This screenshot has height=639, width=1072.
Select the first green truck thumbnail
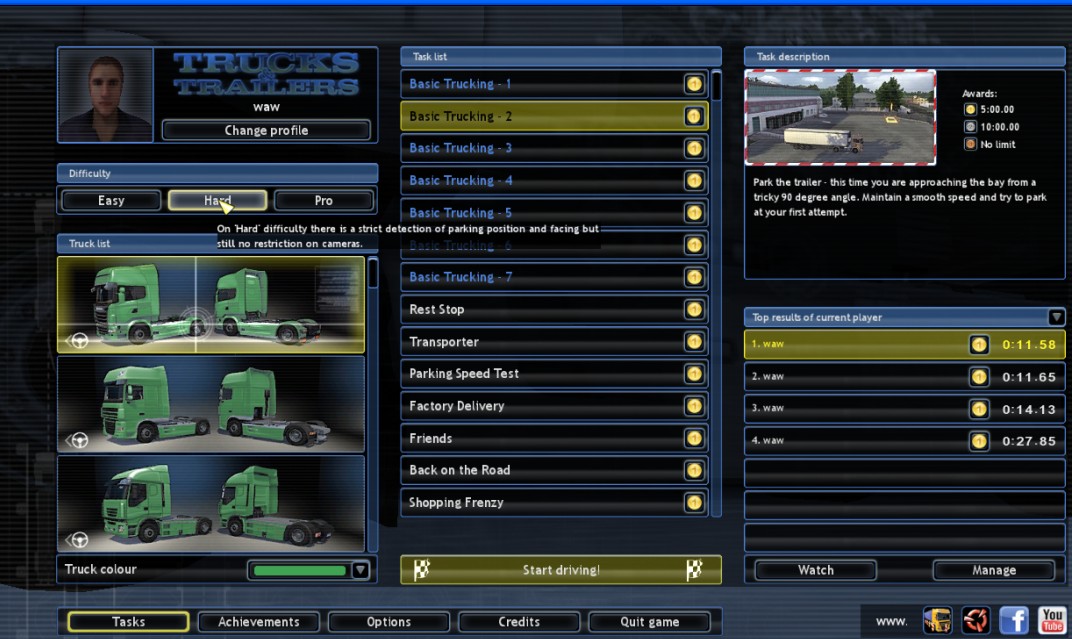tap(211, 305)
